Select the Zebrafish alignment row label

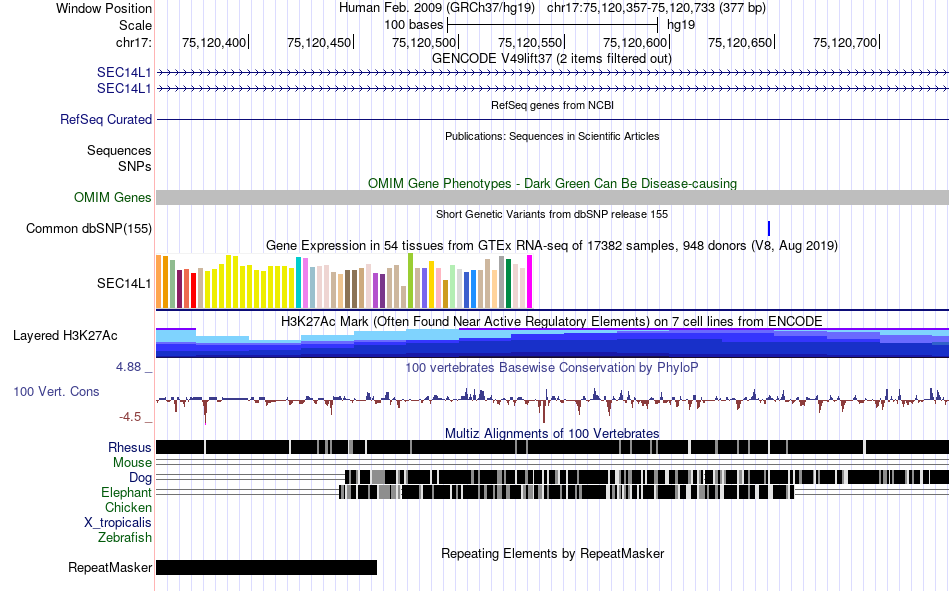point(125,538)
